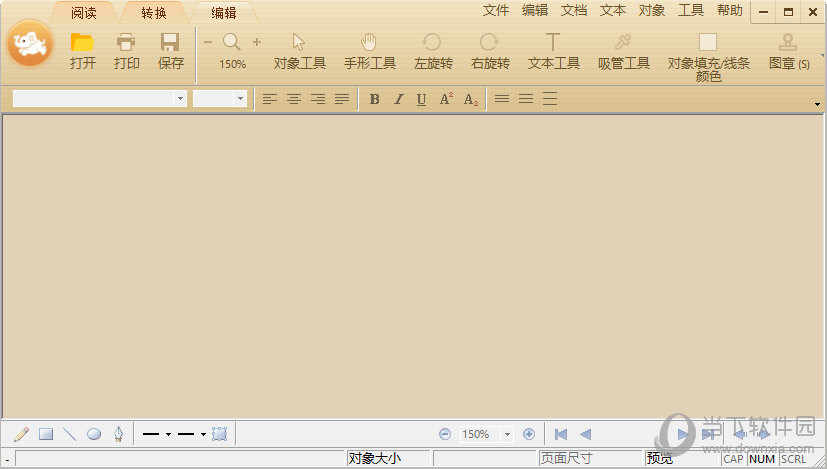Align text right
Screen dimensions: 827x469
pos(318,99)
